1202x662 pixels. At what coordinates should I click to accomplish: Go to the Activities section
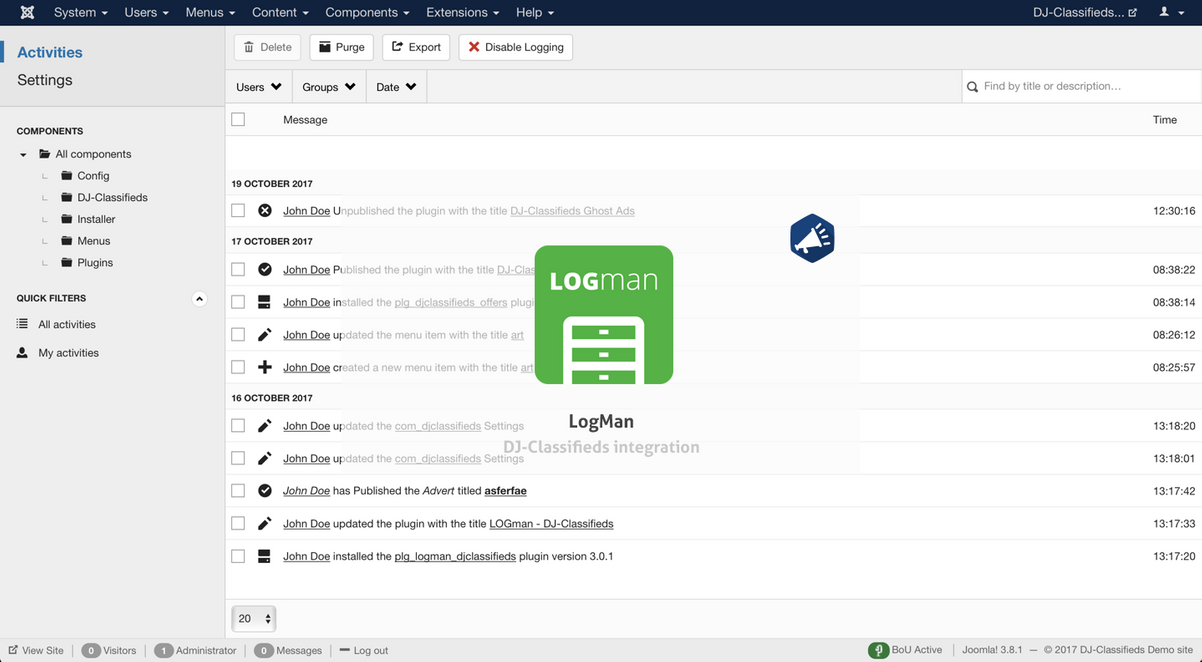click(x=50, y=52)
